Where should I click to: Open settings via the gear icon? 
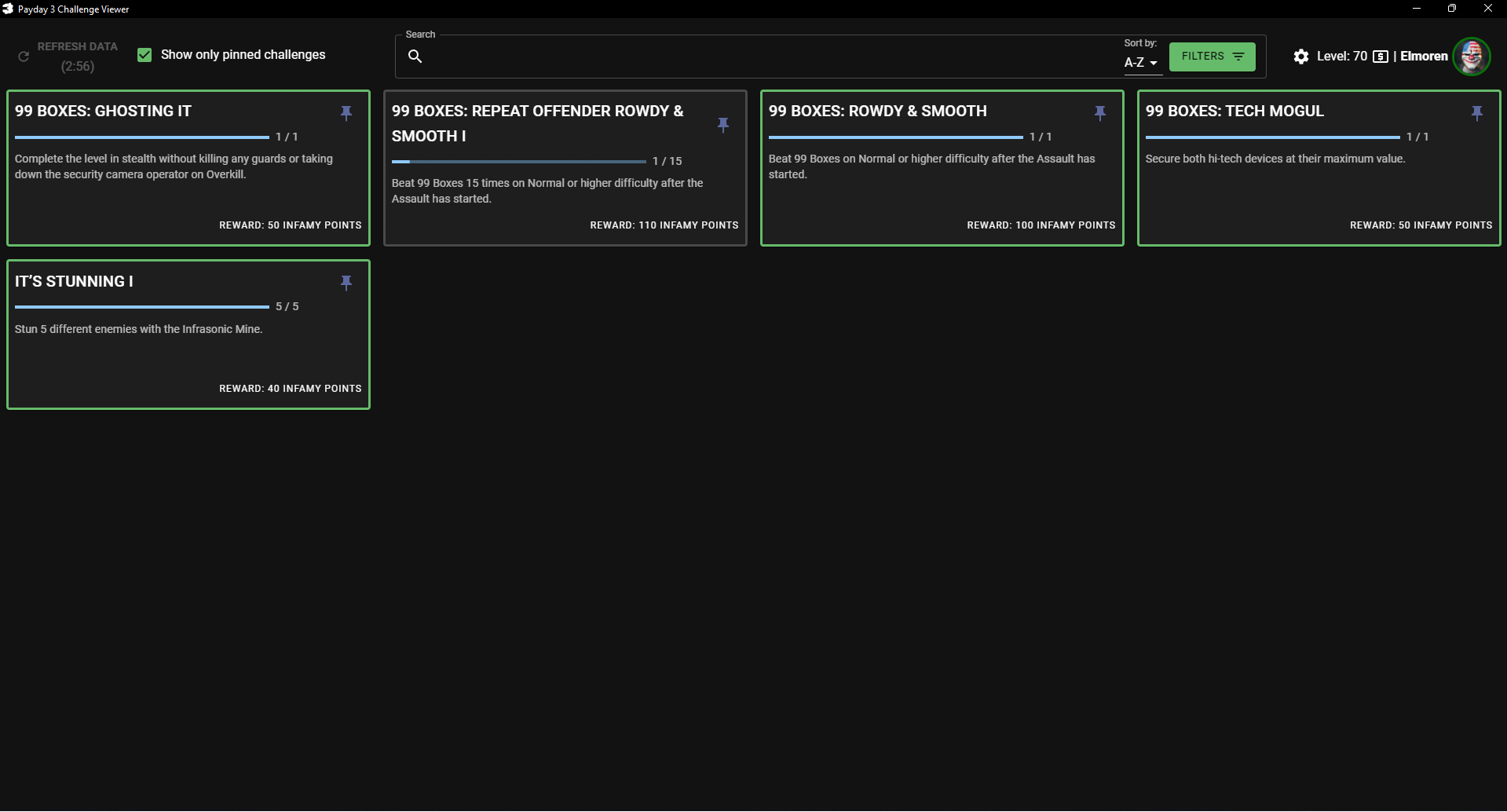1301,57
